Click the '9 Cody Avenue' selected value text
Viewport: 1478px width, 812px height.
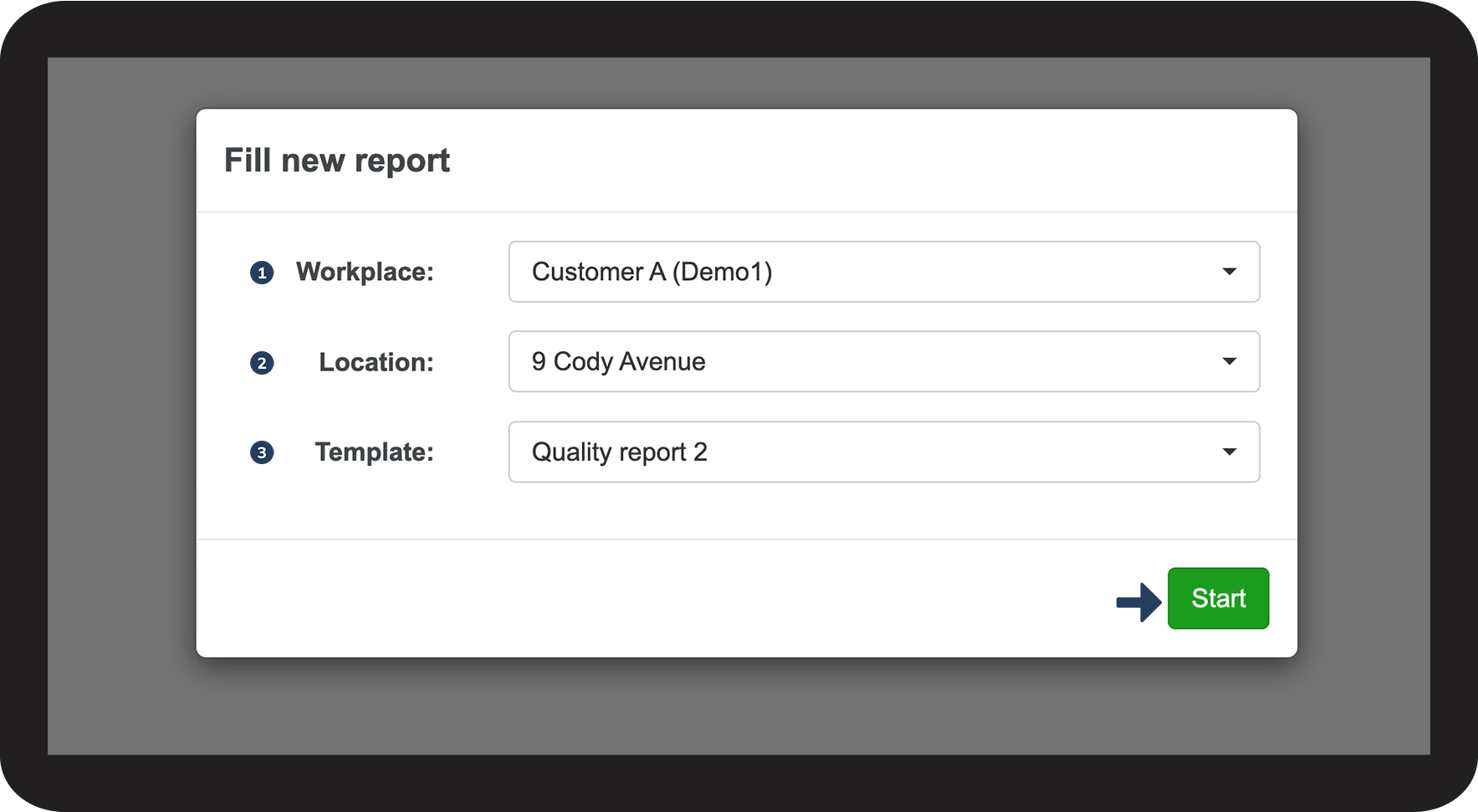(618, 361)
